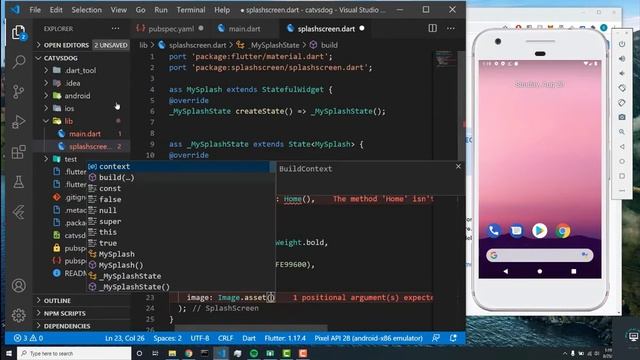This screenshot has width=640, height=360.
Task: Open the Terminal menu
Action: 191,9
